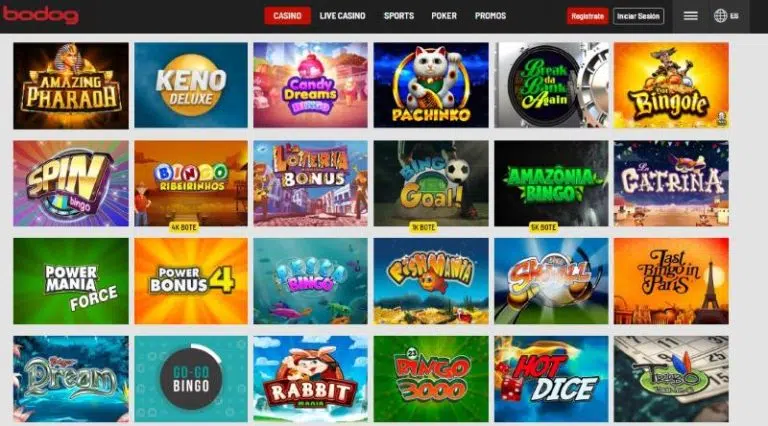Click the Iniciar Sesión button
Screen dimensions: 768x426
638,16
